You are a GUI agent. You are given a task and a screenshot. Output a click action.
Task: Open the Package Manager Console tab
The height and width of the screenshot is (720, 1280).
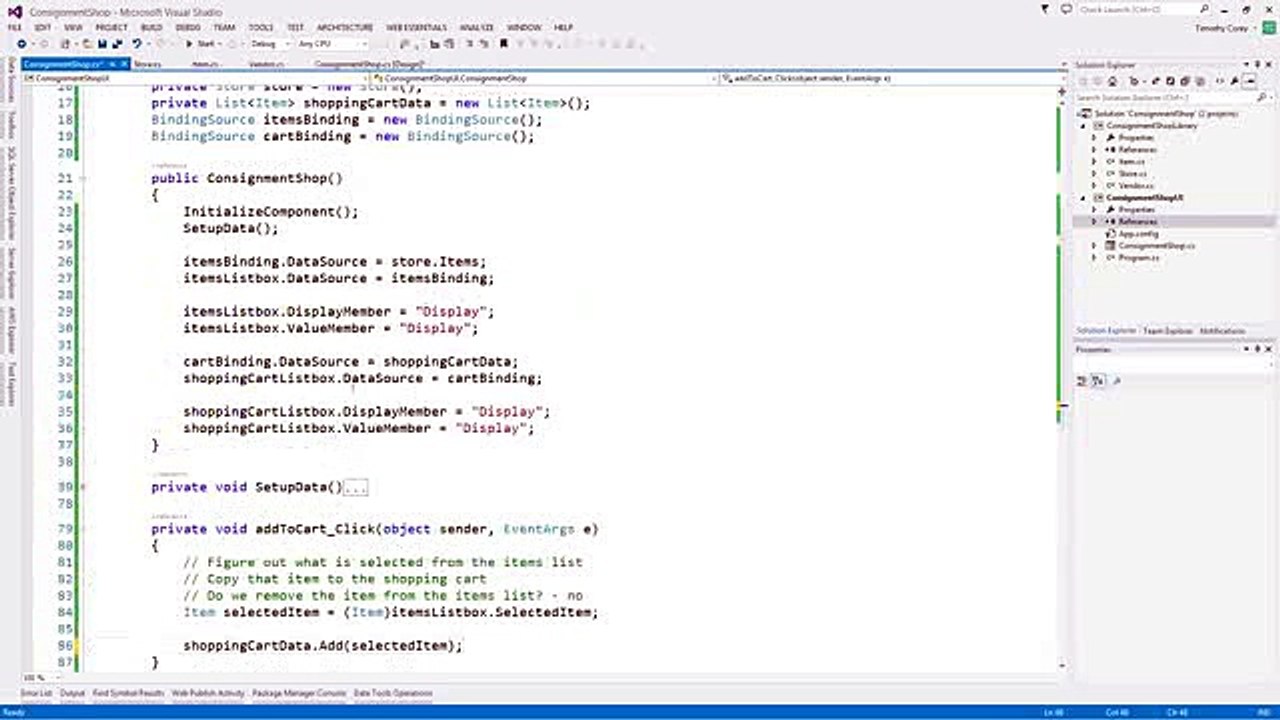[299, 693]
